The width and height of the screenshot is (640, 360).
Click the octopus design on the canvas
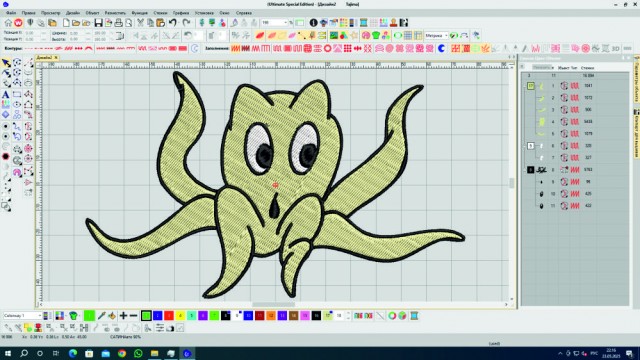pyautogui.click(x=276, y=184)
